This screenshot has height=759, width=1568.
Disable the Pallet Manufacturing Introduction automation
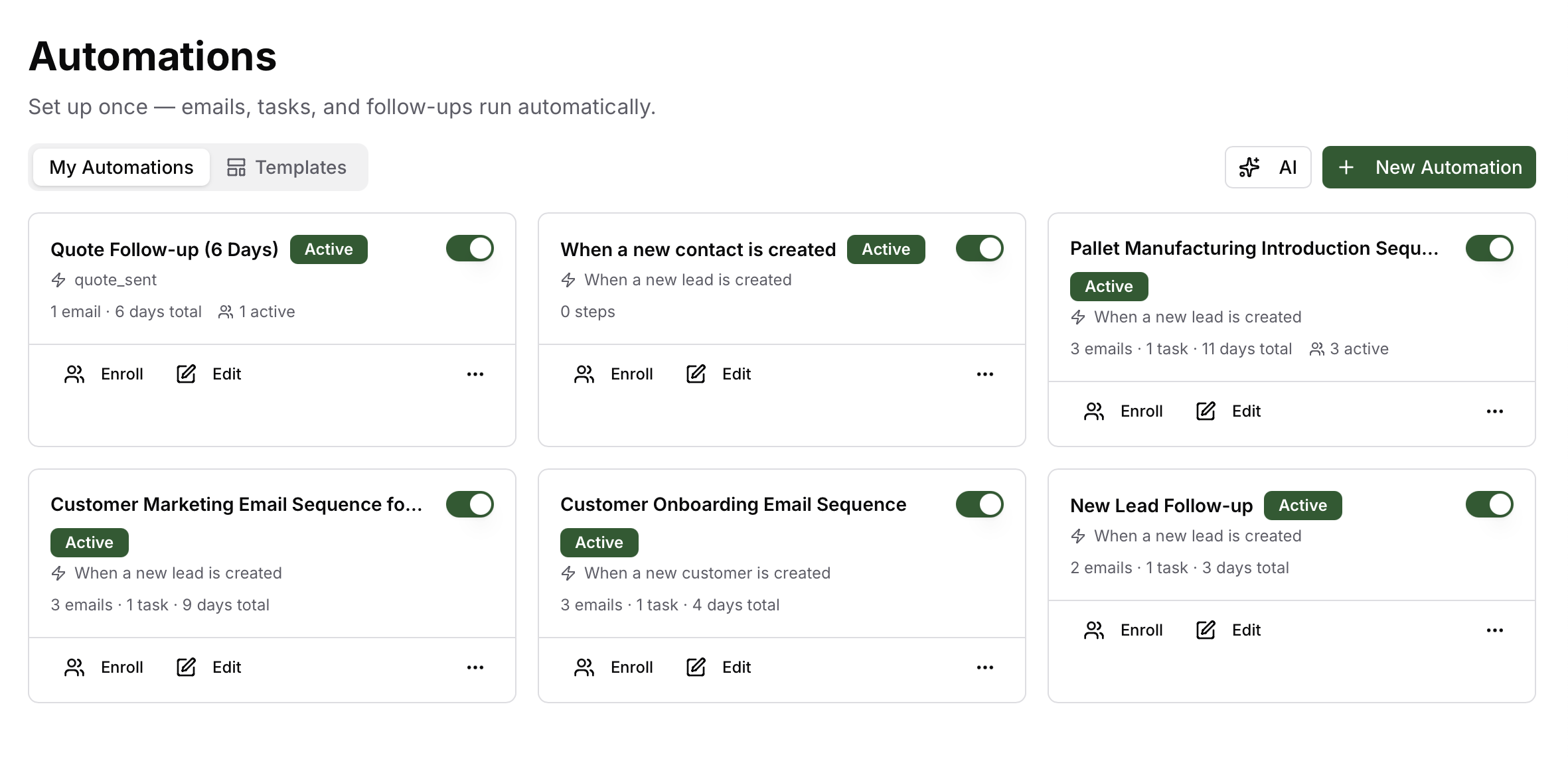pyautogui.click(x=1490, y=248)
